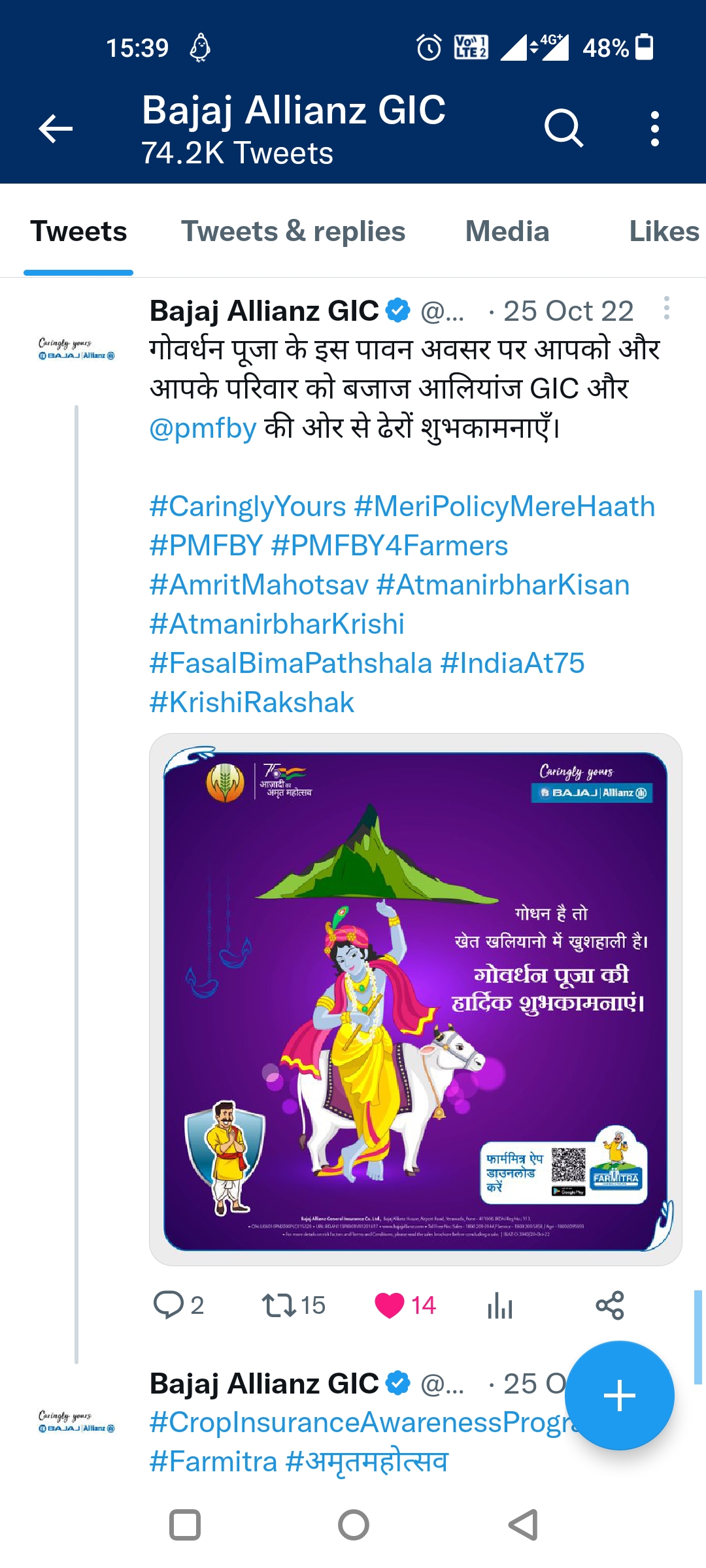706x1568 pixels.
Task: Open Android recent apps square button
Action: (184, 1525)
